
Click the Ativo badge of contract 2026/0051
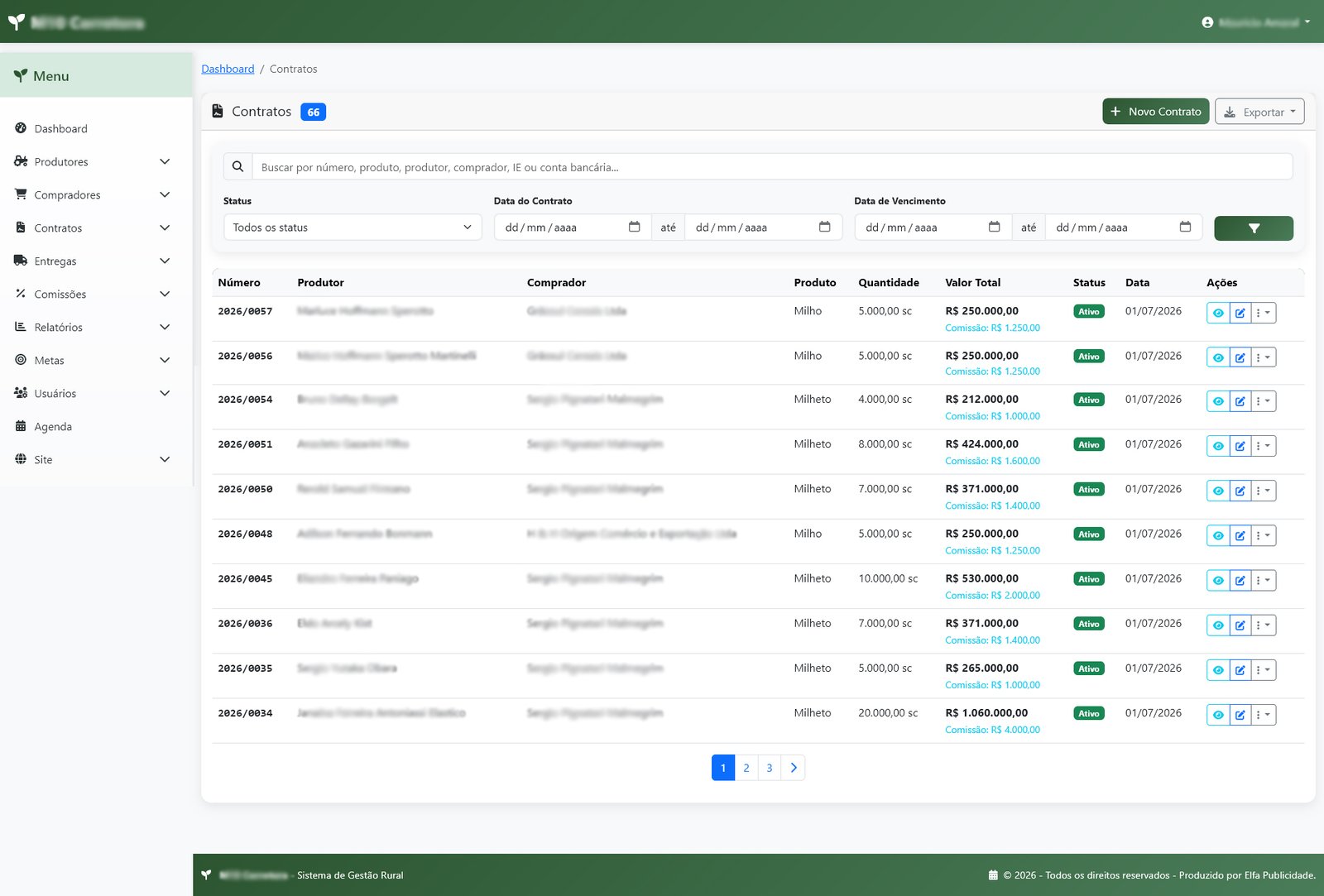1089,444
